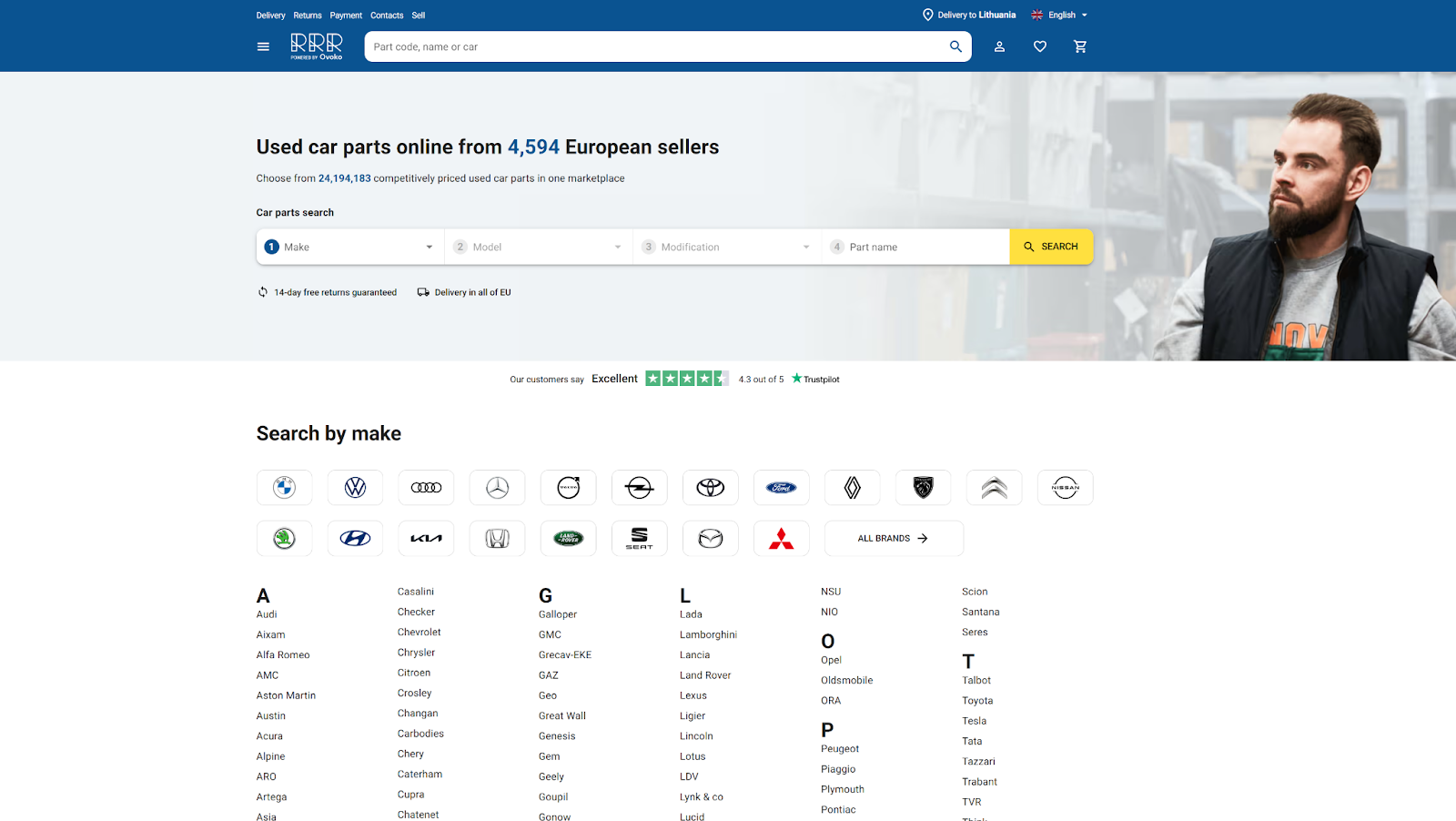Screen dimensions: 1456x821
Task: Select the Honda brand logo
Action: point(498,539)
